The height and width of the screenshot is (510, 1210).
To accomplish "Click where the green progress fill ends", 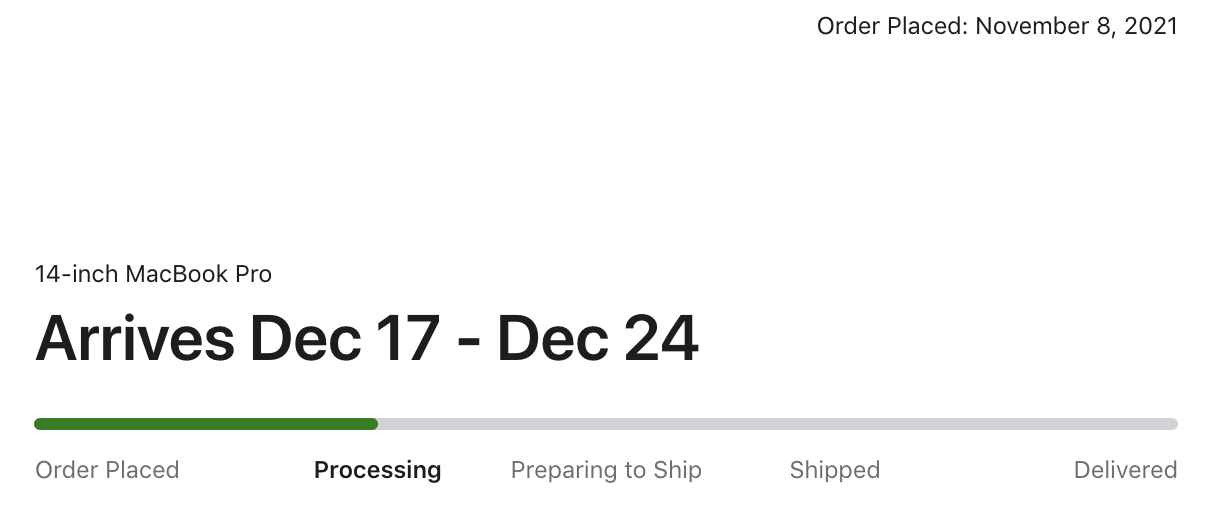I will (x=375, y=424).
